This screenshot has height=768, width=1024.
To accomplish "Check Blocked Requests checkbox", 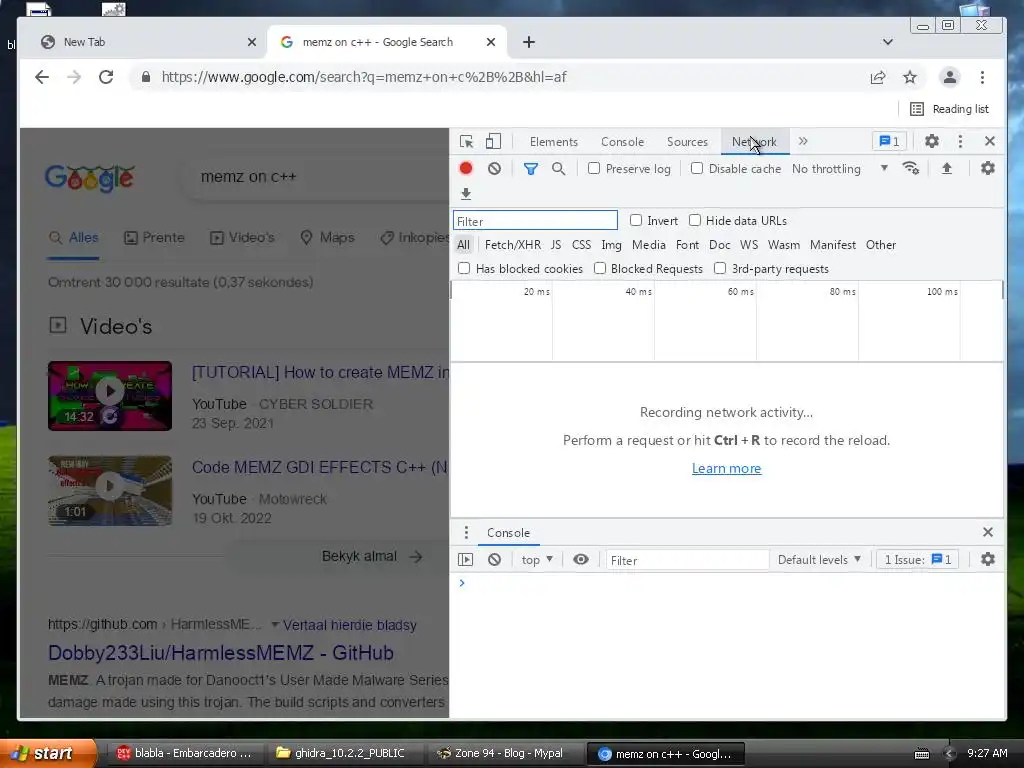I will pyautogui.click(x=600, y=268).
